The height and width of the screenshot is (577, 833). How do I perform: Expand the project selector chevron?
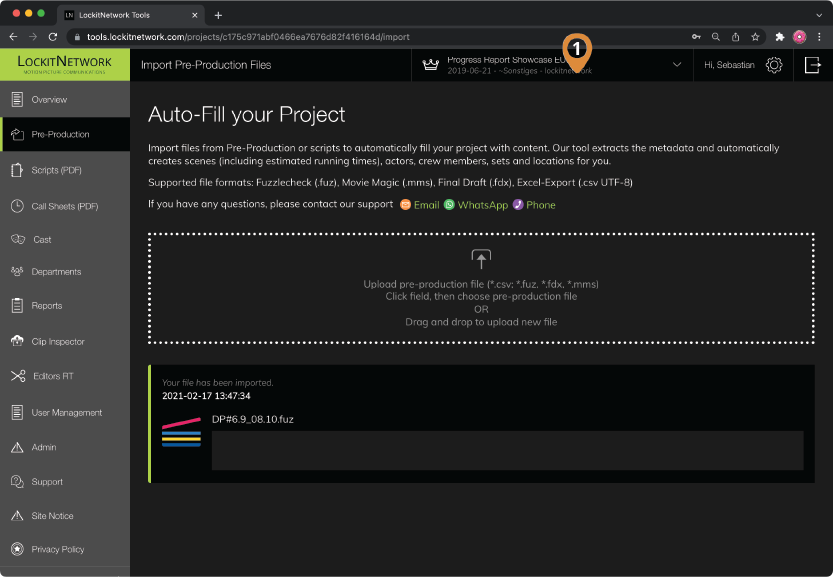677,65
